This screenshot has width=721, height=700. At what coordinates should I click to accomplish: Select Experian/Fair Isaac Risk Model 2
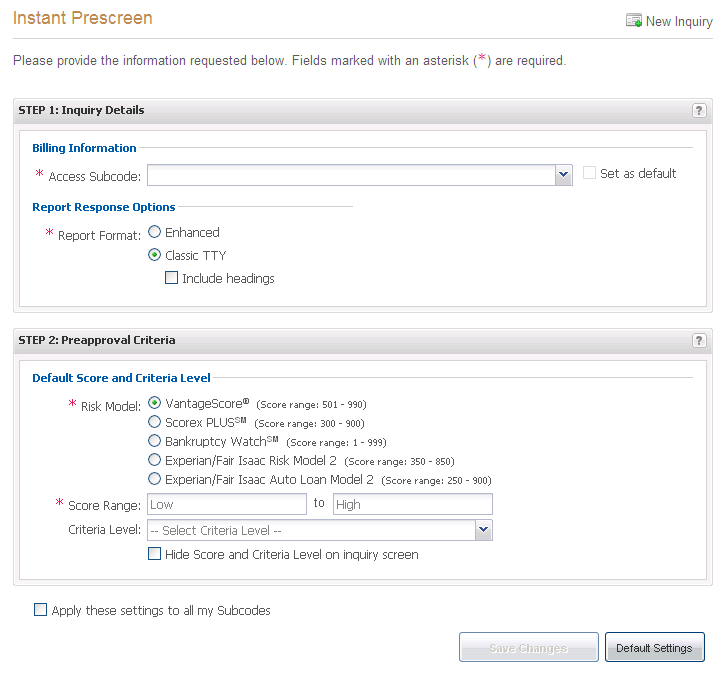point(154,460)
